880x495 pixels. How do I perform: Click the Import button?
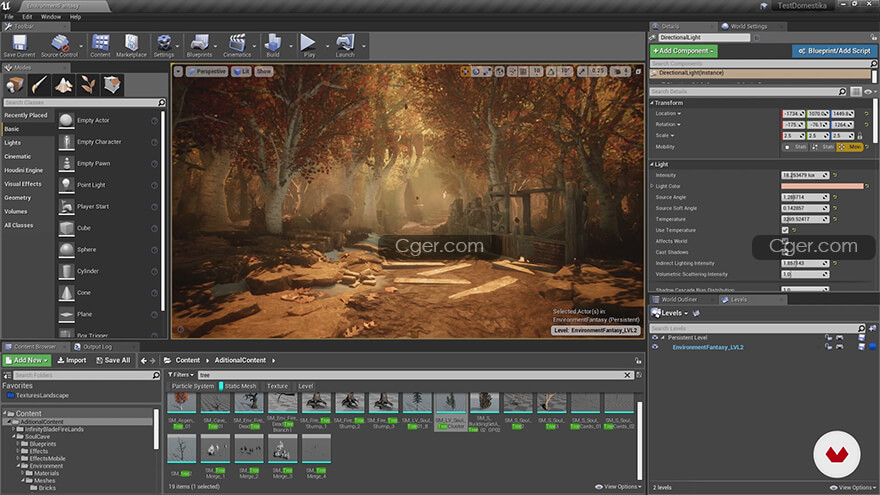click(72, 360)
